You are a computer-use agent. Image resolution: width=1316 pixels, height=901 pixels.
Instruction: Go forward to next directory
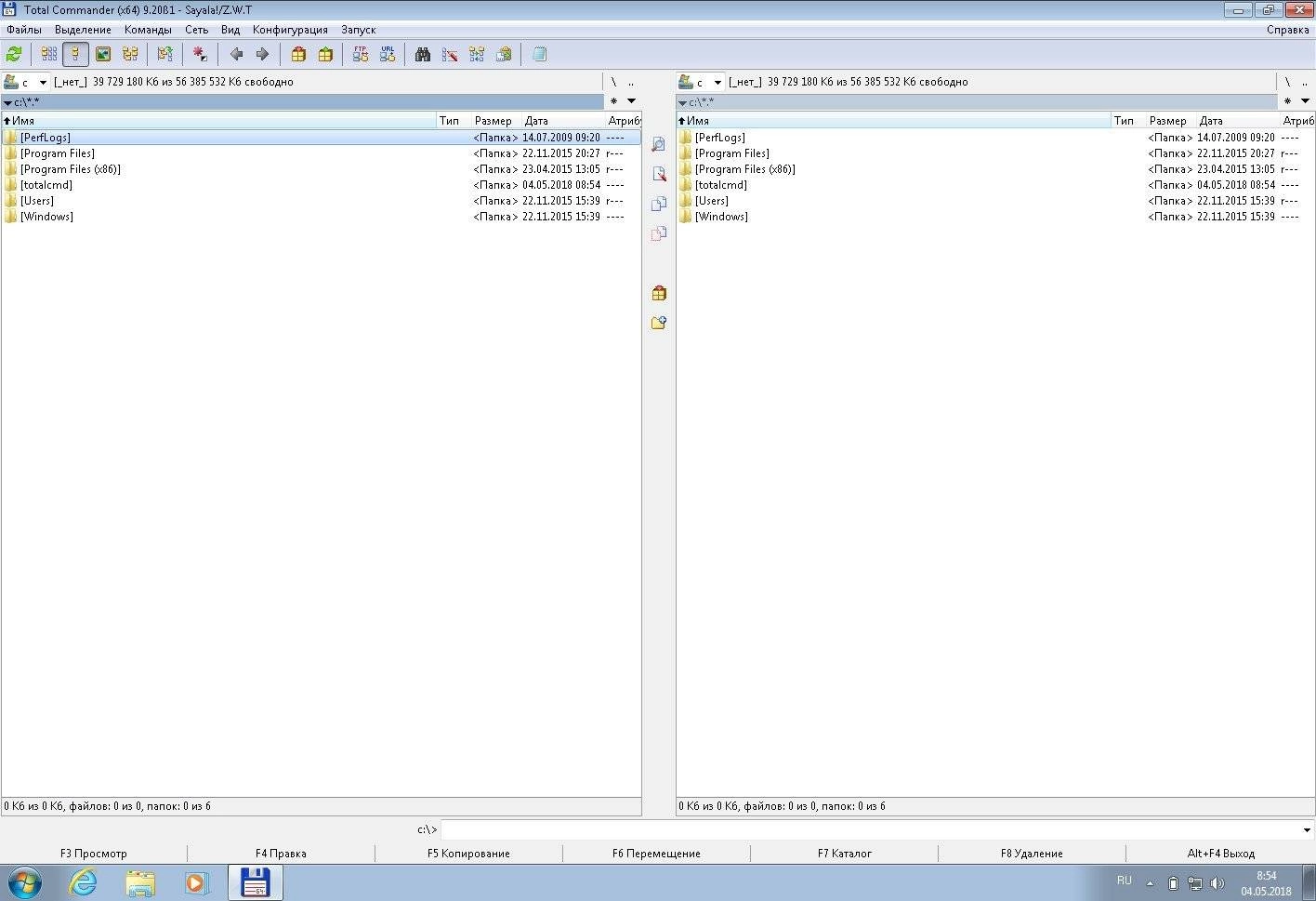(262, 54)
